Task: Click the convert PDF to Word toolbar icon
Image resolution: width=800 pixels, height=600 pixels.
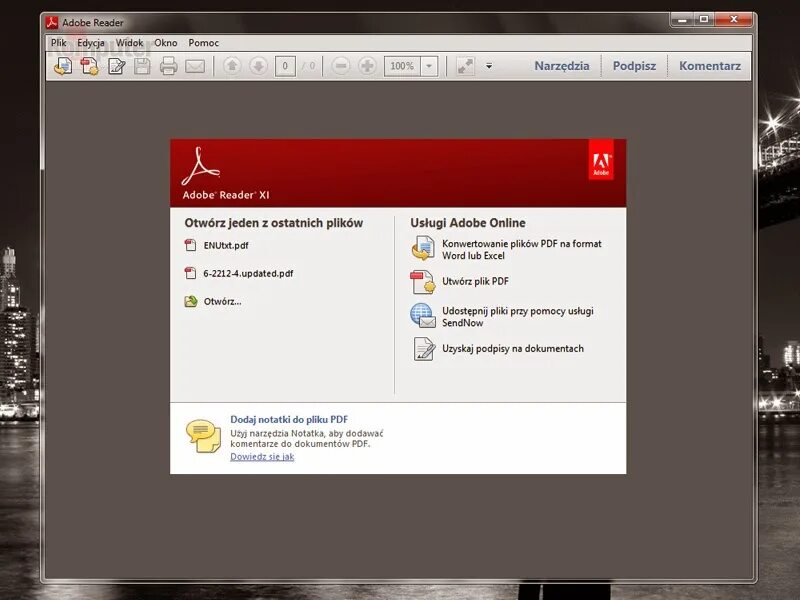Action: coord(63,66)
